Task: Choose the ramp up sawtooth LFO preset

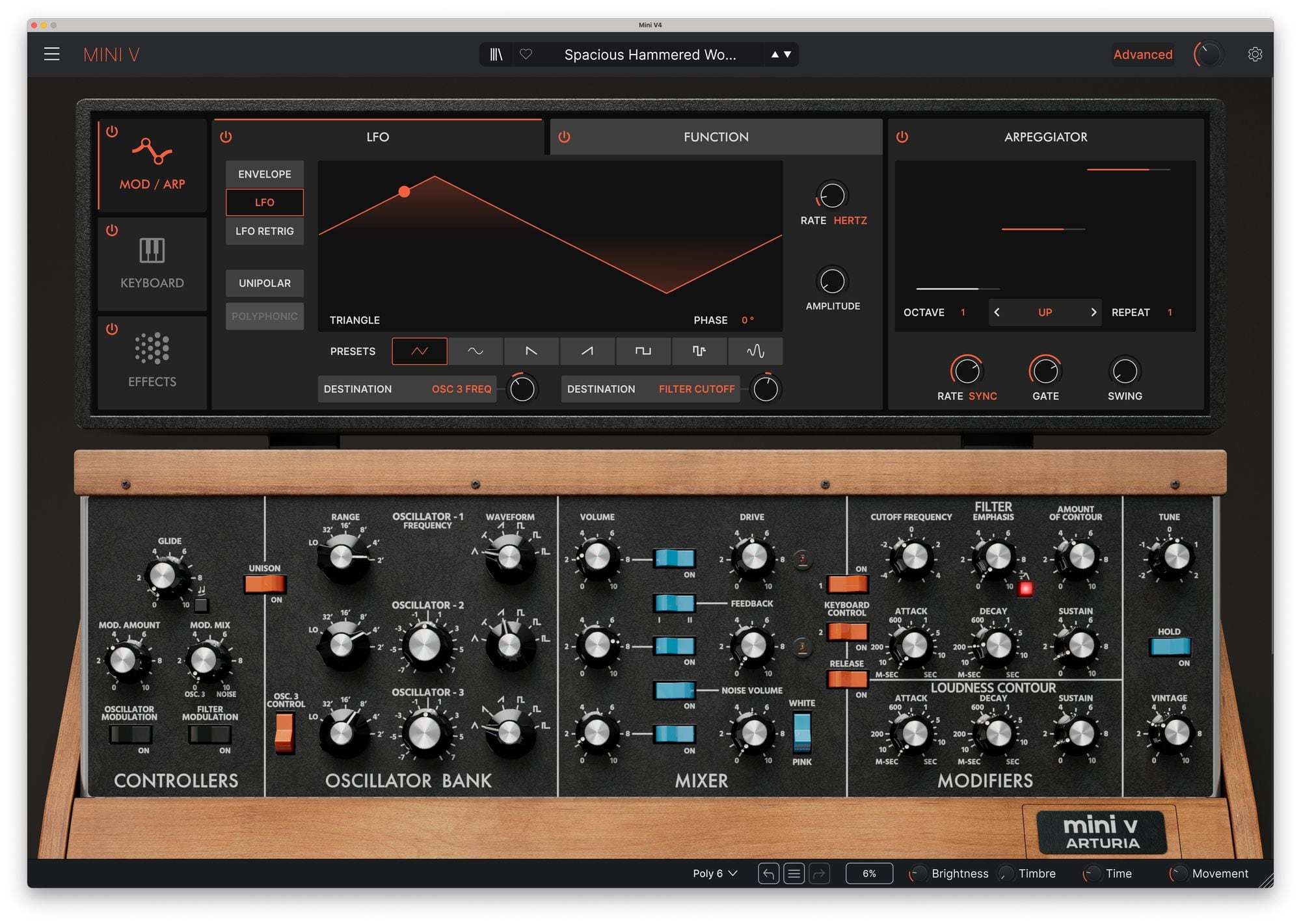Action: 587,351
